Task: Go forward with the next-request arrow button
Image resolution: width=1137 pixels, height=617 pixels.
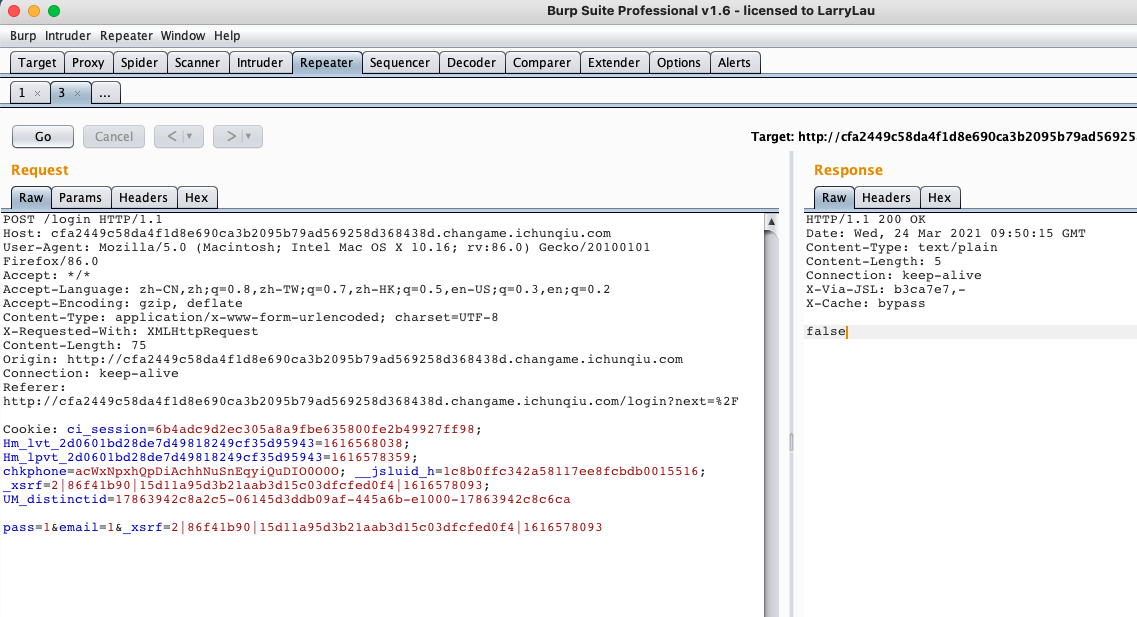Action: (x=231, y=136)
